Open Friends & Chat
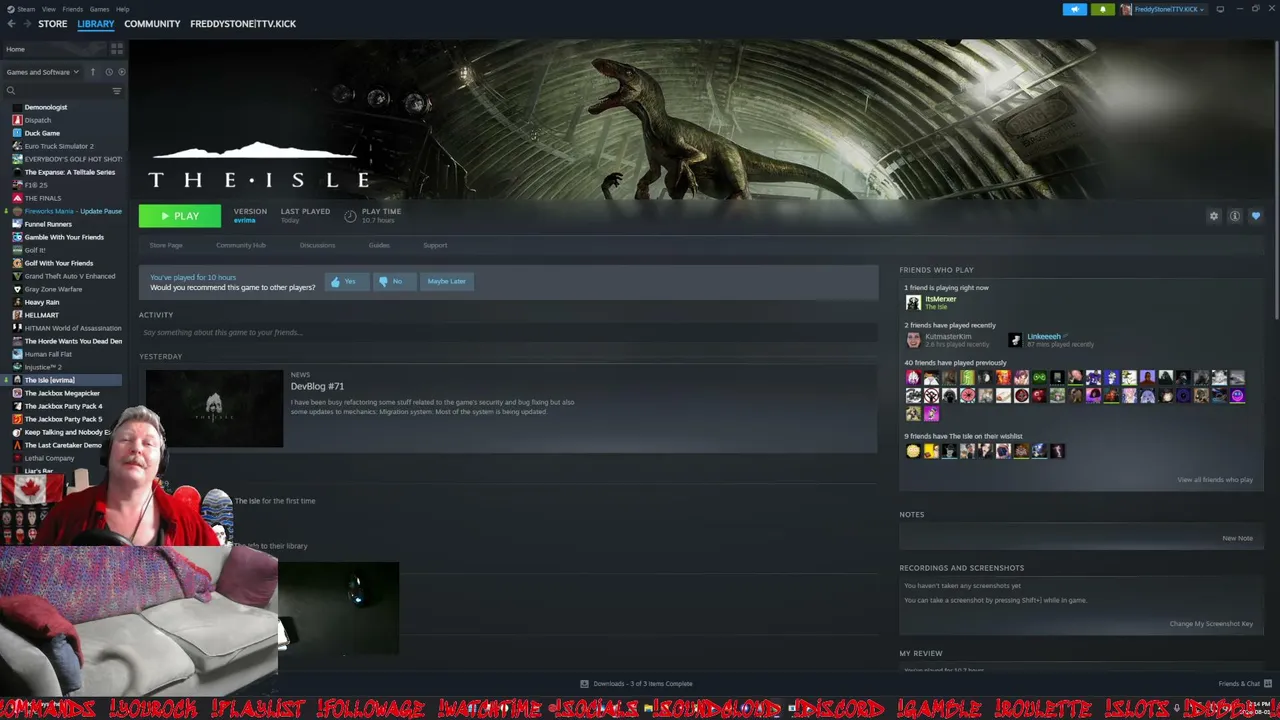The image size is (1280, 720). [1245, 684]
